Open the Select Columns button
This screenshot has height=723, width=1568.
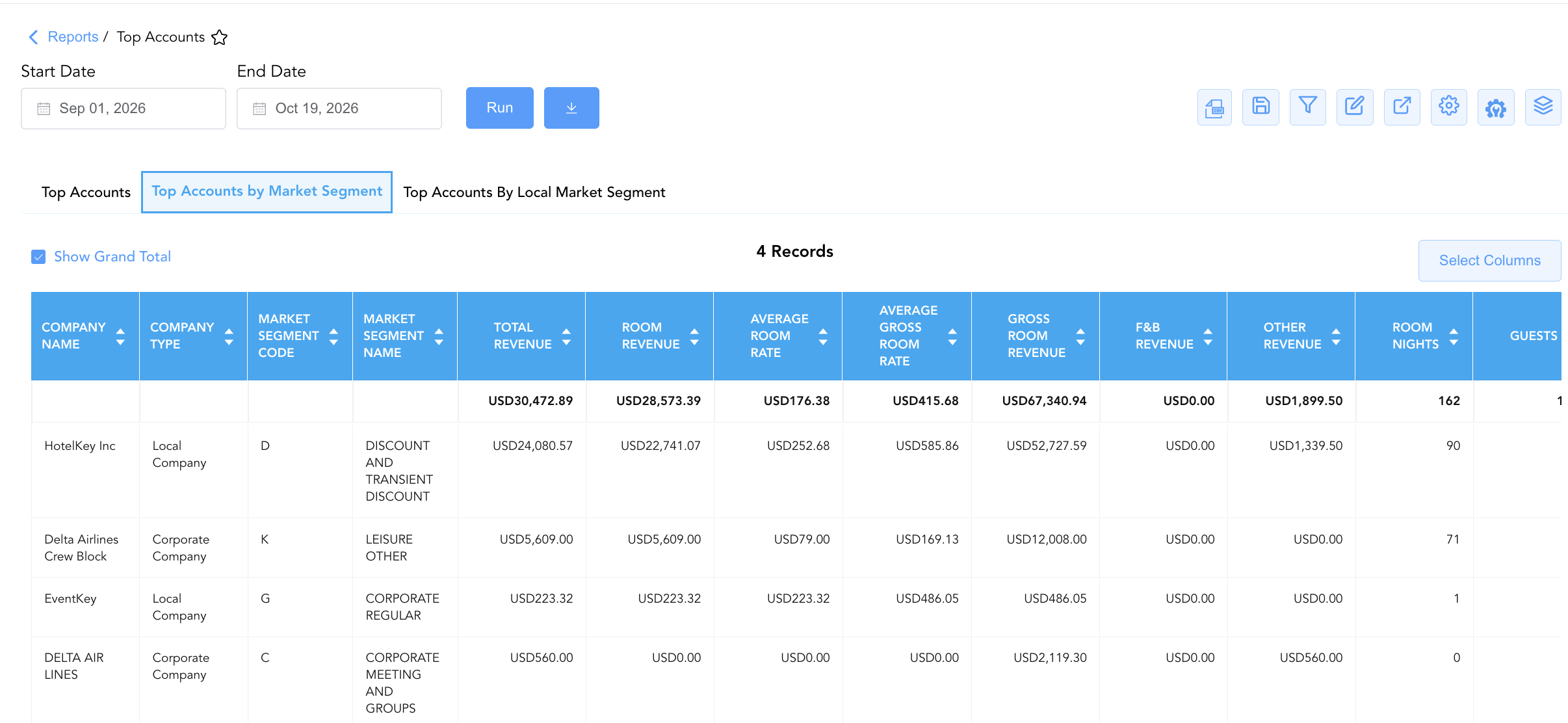click(x=1489, y=261)
